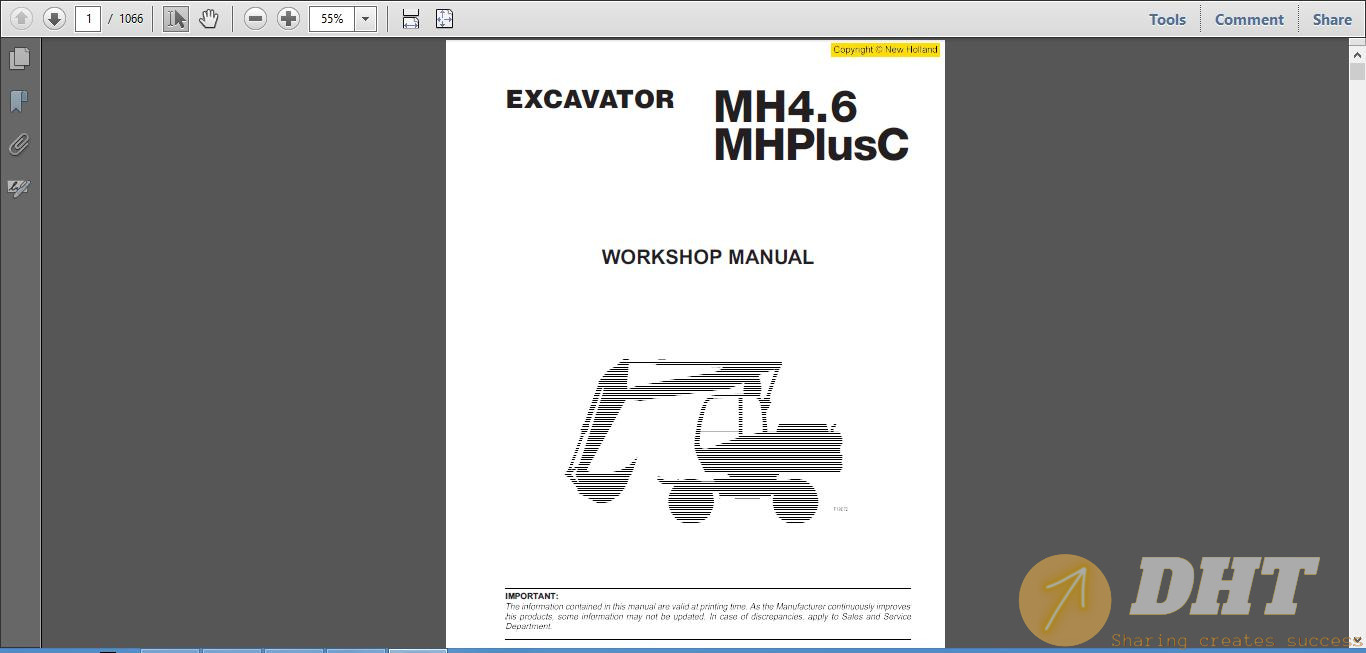Click the page number input field

(88, 18)
